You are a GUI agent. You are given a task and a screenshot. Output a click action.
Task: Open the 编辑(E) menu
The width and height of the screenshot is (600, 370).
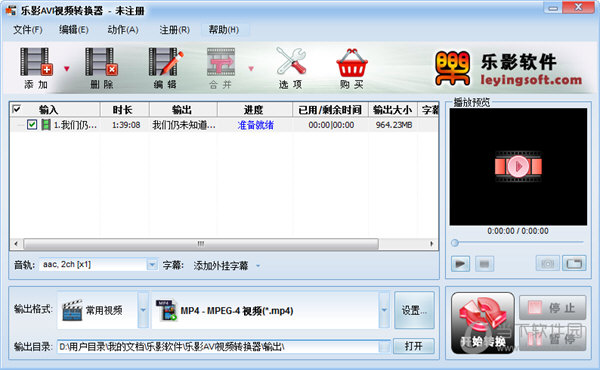coord(73,29)
